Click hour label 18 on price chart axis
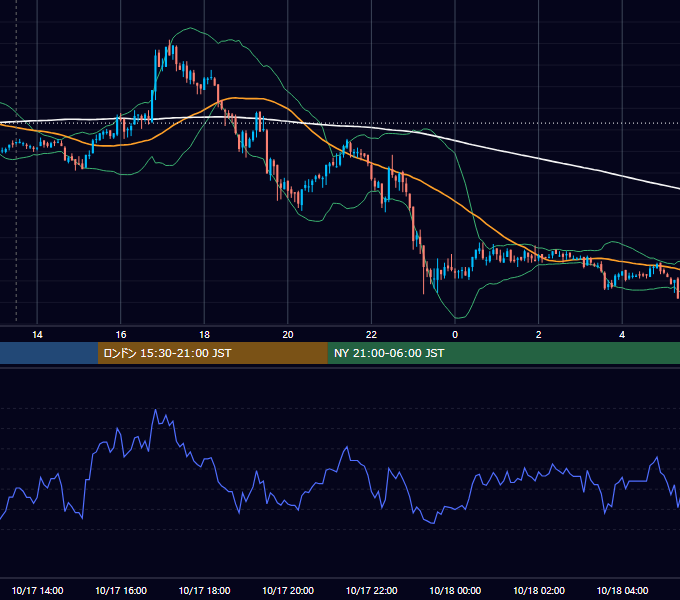Image resolution: width=680 pixels, height=600 pixels. point(204,335)
